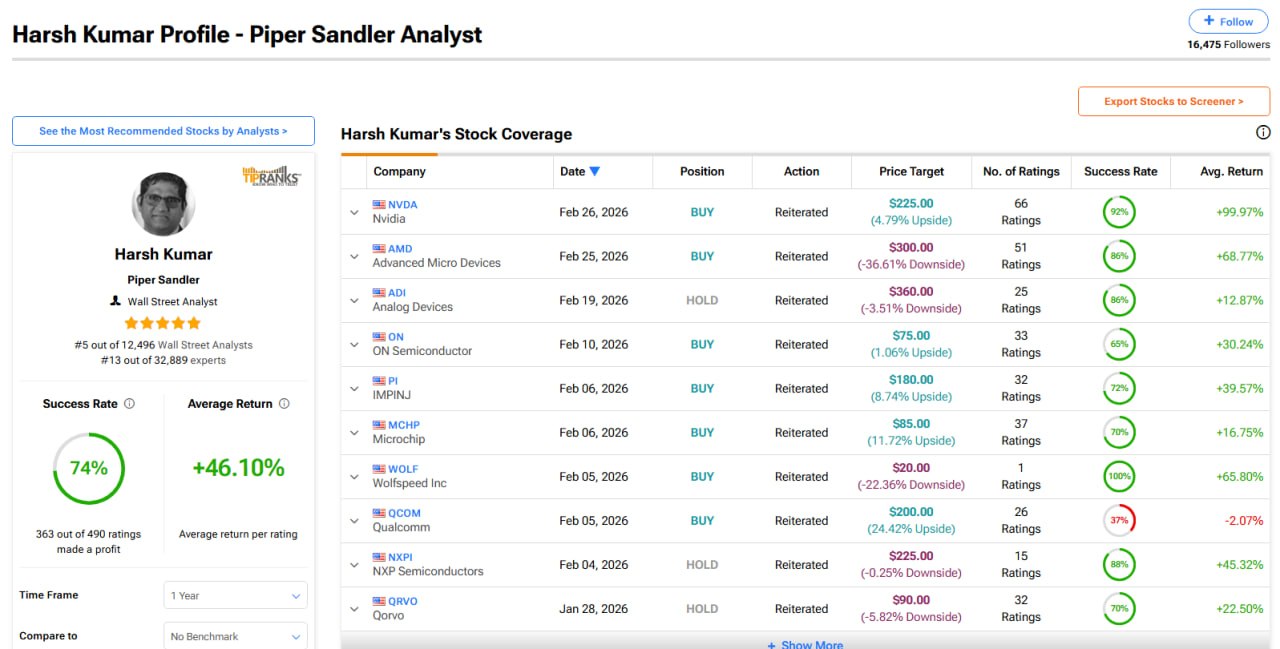Viewport: 1280px width, 649px height.
Task: Click the Feb 26, 2026 date cell
Action: pyautogui.click(x=594, y=212)
